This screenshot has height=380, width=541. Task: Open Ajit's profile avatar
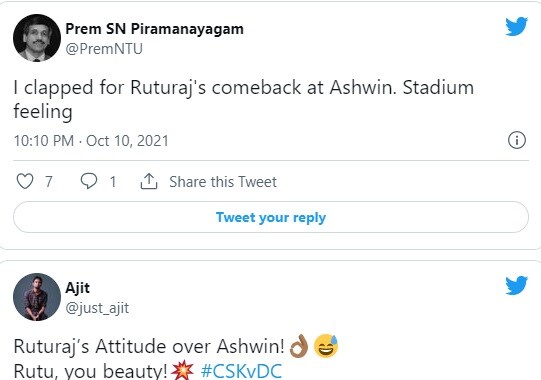[37, 297]
